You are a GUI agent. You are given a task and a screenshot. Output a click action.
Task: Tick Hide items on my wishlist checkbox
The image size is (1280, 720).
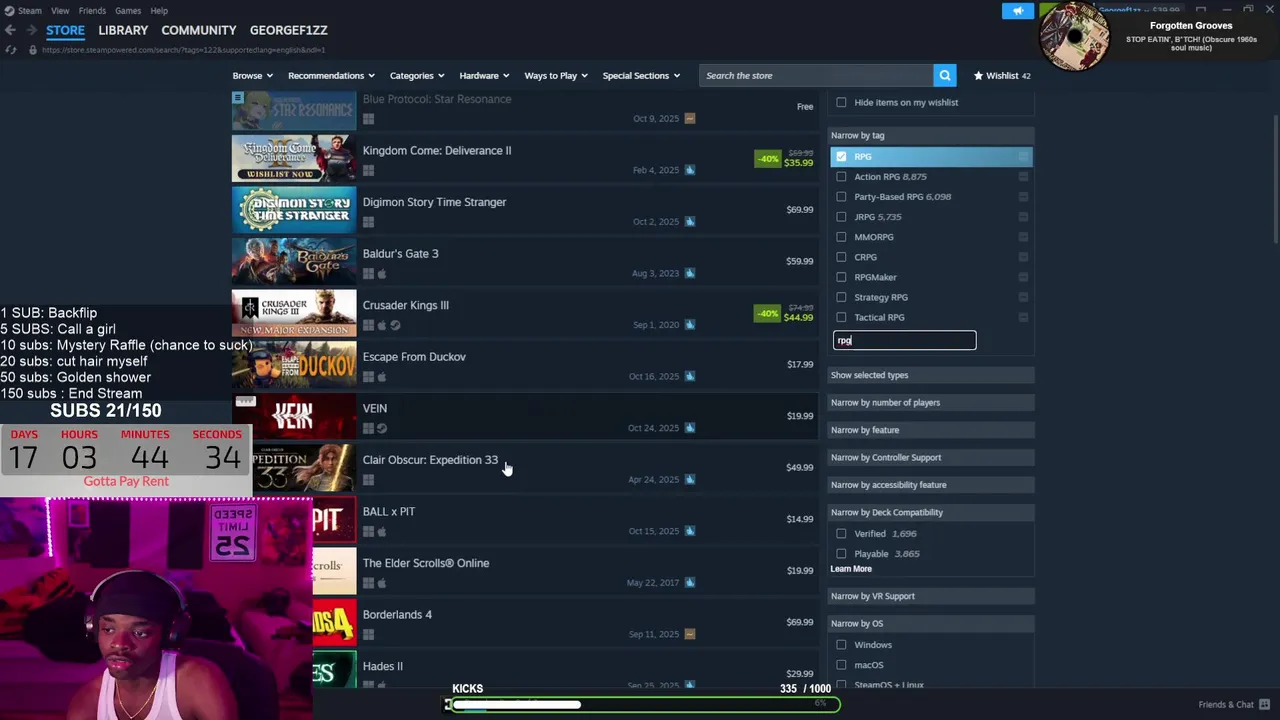[x=841, y=102]
